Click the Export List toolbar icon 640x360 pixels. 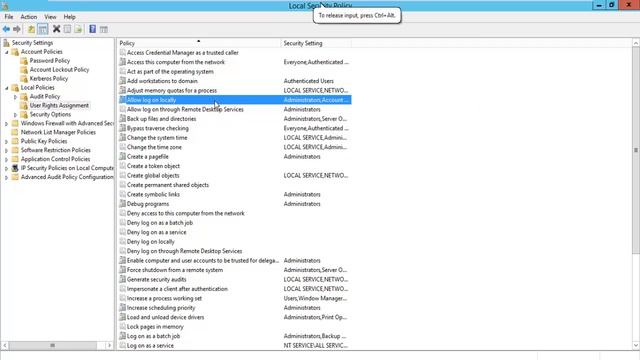click(x=78, y=29)
